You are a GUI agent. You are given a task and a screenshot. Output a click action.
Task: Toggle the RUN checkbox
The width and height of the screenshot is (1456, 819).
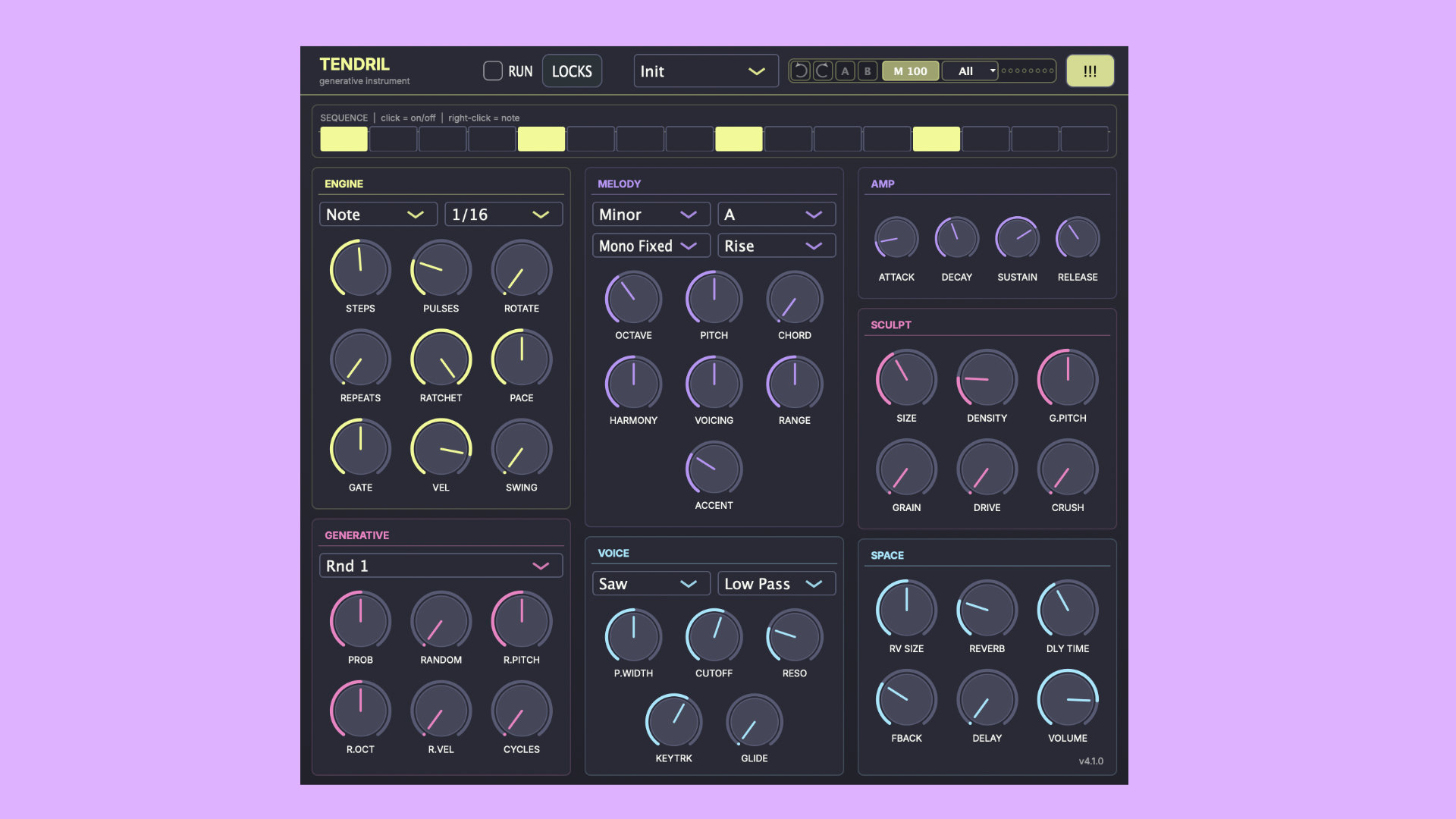point(493,71)
